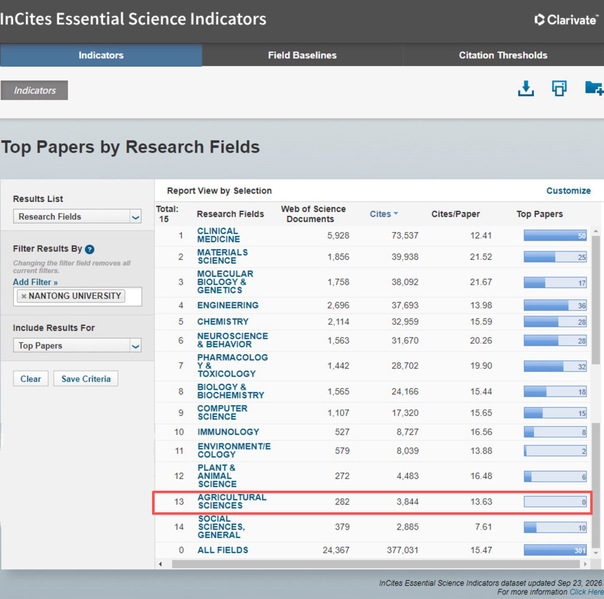Screen dimensions: 604x599
Task: Open the MATERIALS SCIENCE field link
Action: click(222, 257)
